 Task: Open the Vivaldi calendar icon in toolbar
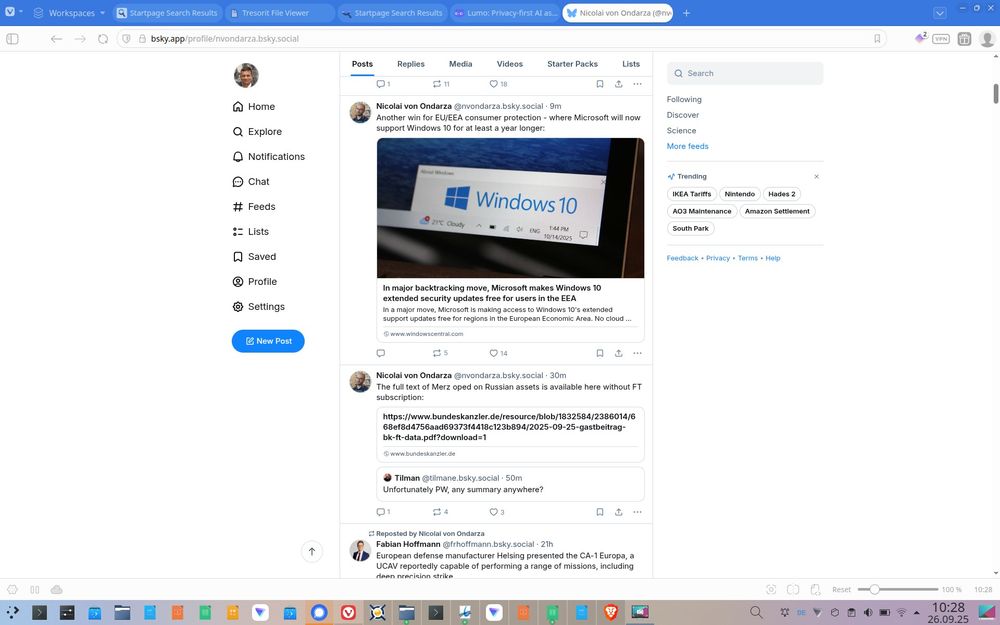964,39
